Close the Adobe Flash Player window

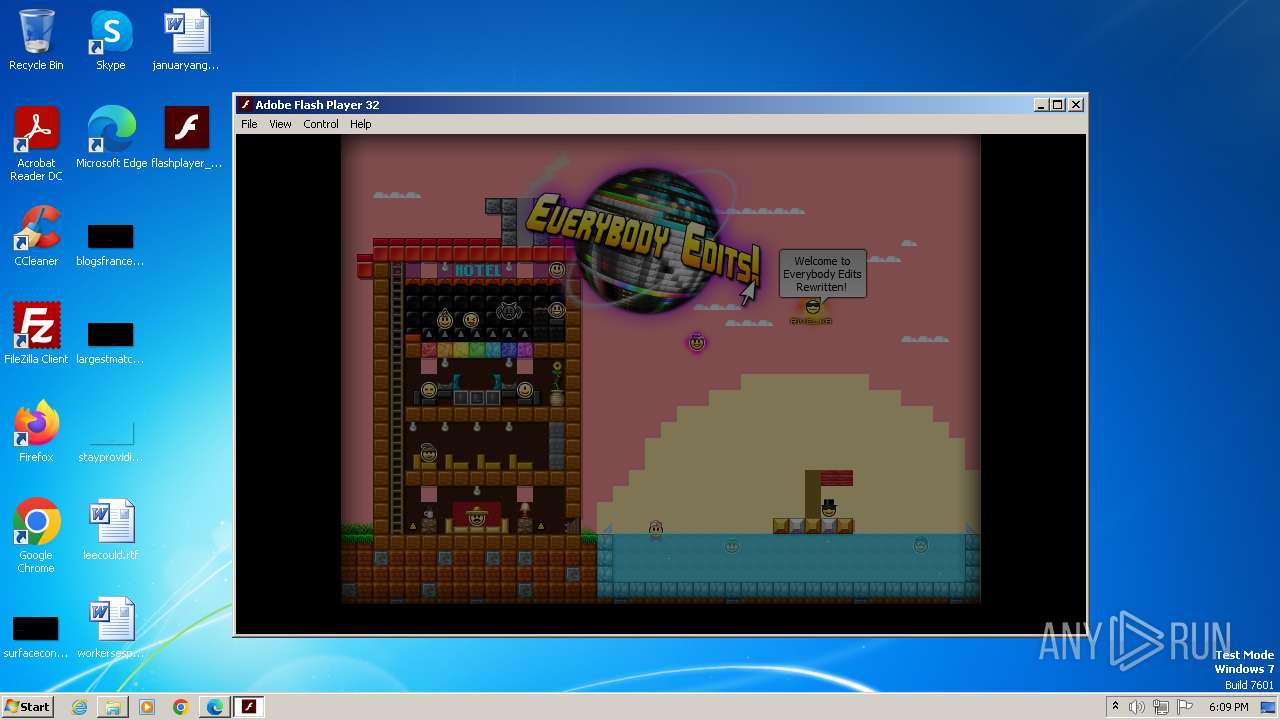tap(1076, 105)
